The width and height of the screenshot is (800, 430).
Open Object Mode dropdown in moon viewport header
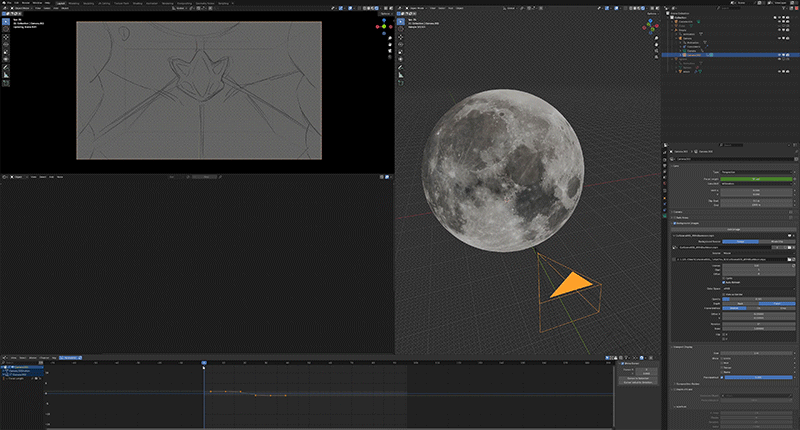click(416, 8)
